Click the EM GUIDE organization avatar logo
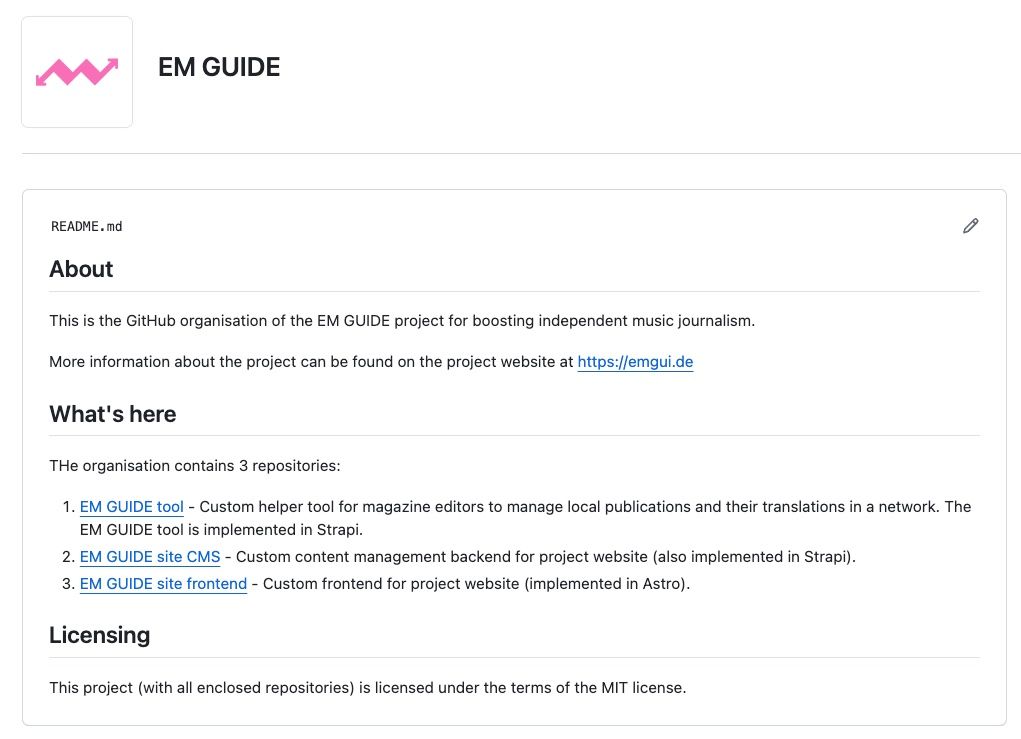The height and width of the screenshot is (739, 1021). [x=77, y=71]
